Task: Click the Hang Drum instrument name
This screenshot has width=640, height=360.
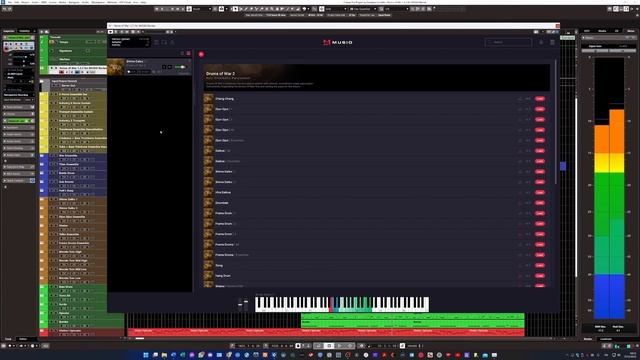Action: [x=223, y=276]
